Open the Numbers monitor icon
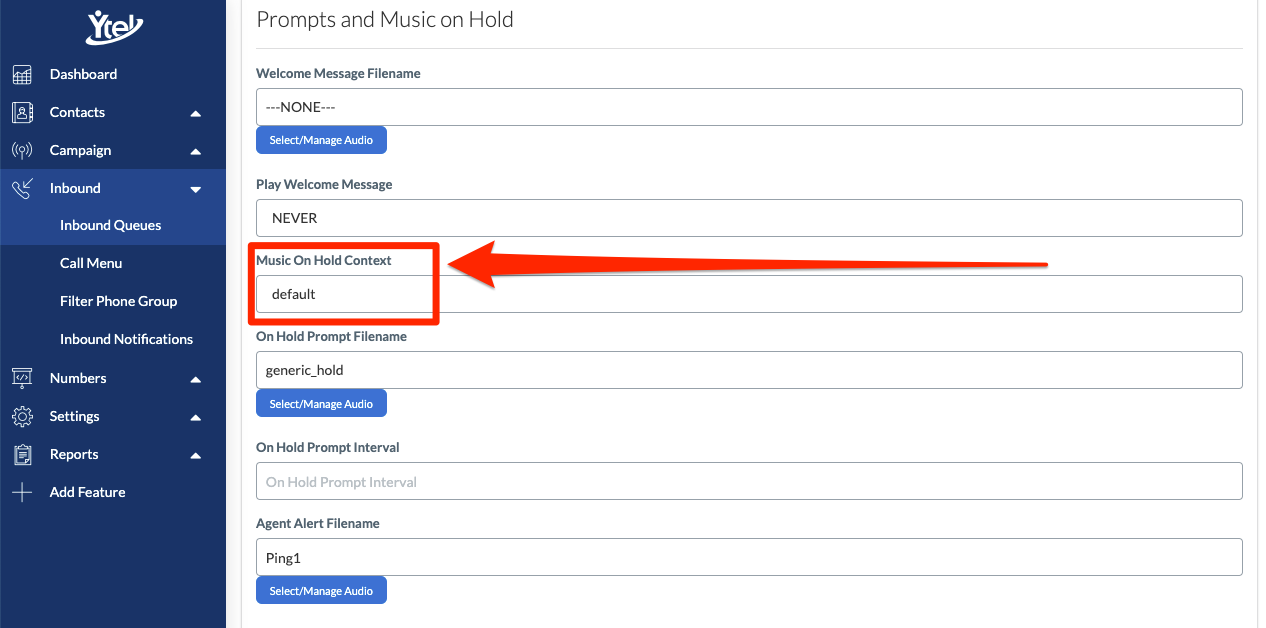Image resolution: width=1266 pixels, height=628 pixels. (x=22, y=378)
